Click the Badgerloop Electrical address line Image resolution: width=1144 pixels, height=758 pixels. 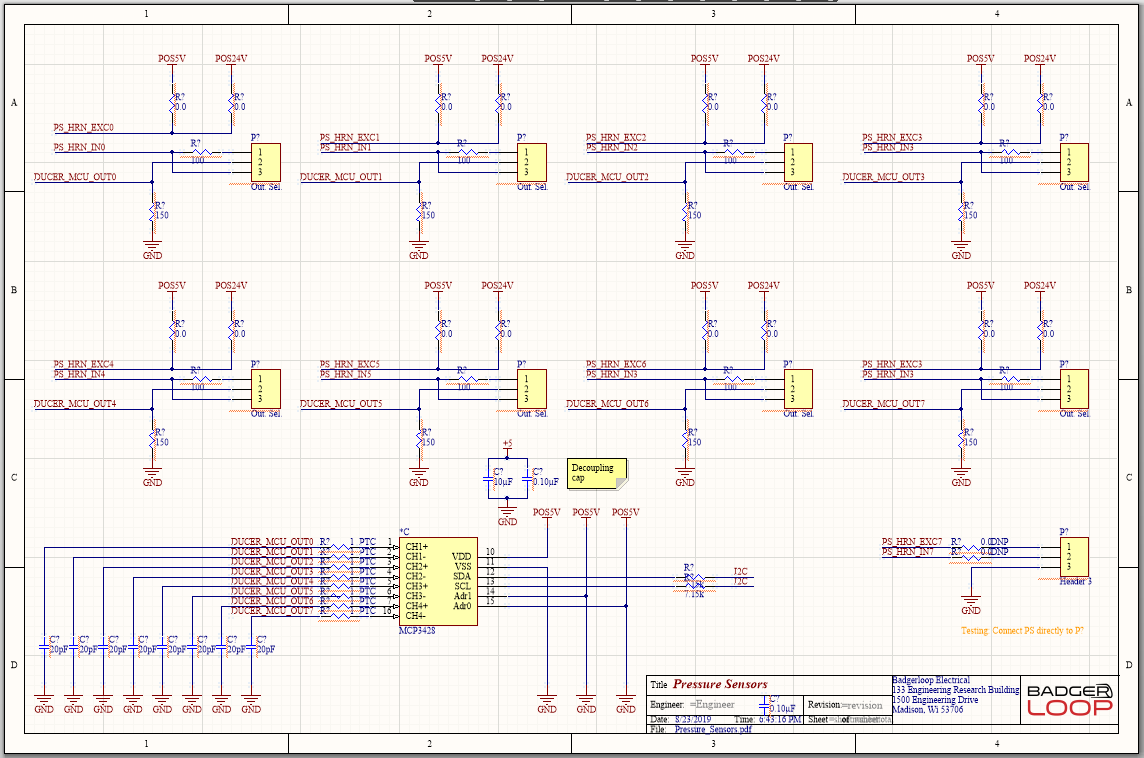point(931,680)
